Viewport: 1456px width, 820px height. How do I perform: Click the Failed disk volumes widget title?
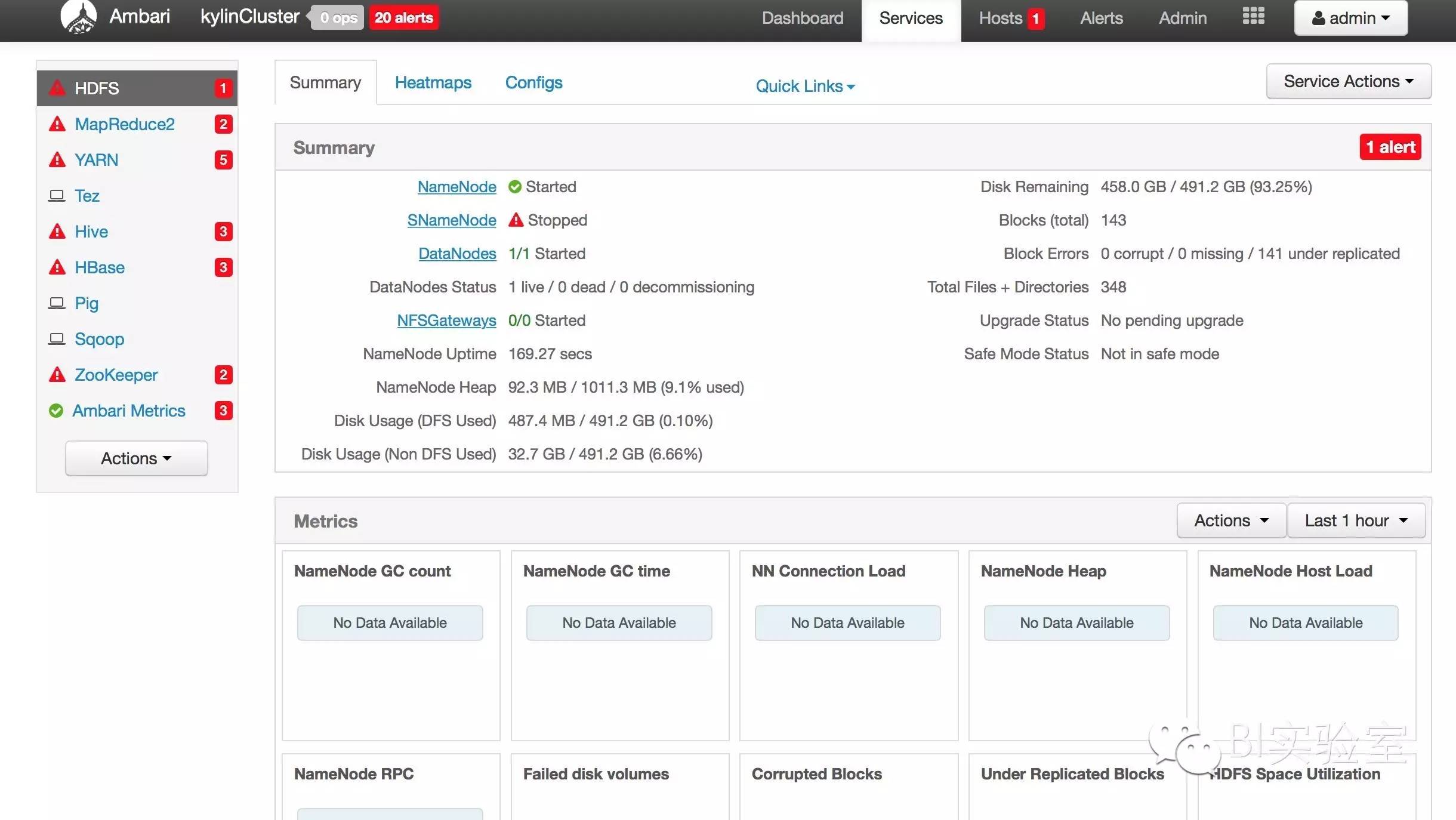click(596, 774)
